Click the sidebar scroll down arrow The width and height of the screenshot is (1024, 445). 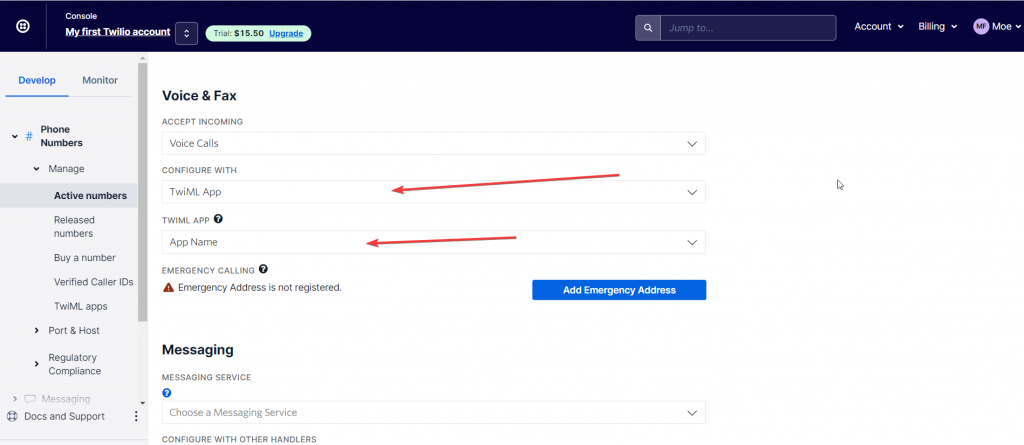(x=142, y=403)
